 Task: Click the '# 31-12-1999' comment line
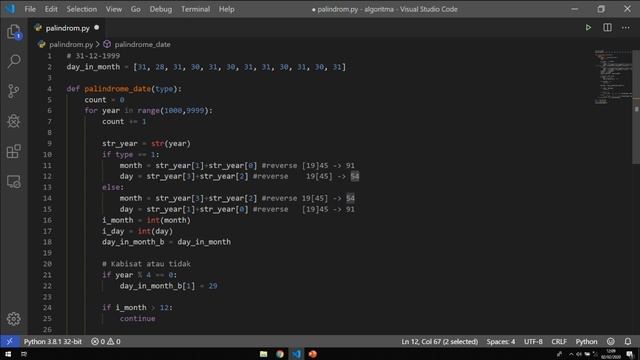click(93, 56)
